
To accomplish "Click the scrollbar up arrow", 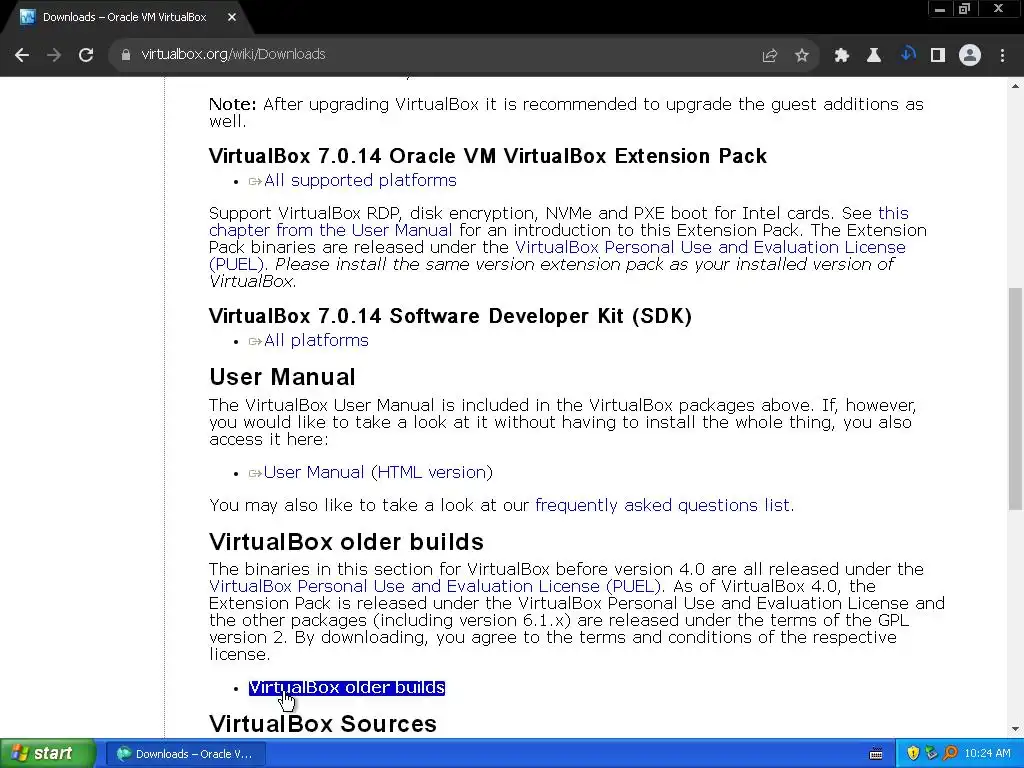I will (1016, 86).
